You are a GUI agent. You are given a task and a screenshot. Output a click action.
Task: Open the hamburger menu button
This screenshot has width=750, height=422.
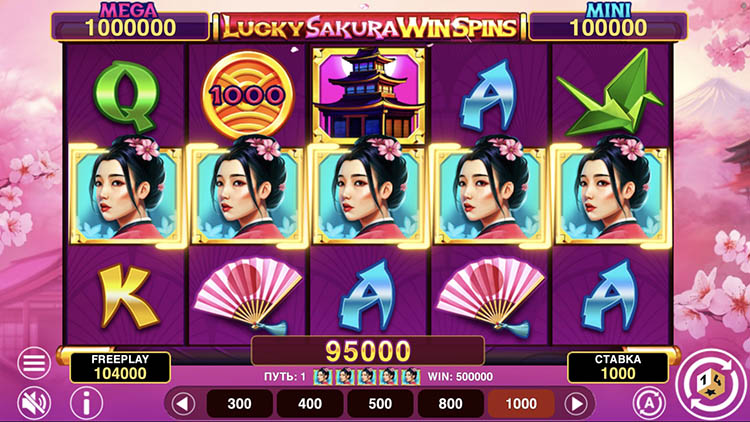[34, 364]
